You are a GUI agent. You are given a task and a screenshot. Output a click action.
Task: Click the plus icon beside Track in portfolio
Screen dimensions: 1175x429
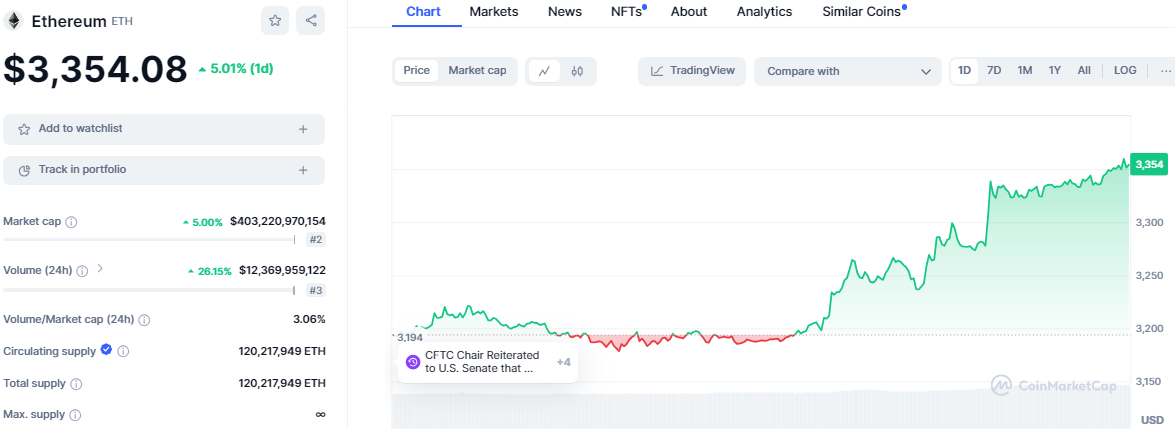click(303, 170)
